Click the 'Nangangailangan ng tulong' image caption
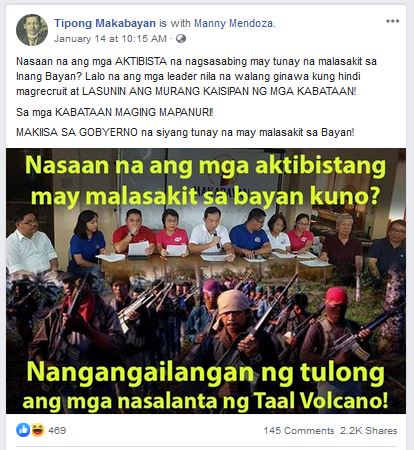 point(205,373)
